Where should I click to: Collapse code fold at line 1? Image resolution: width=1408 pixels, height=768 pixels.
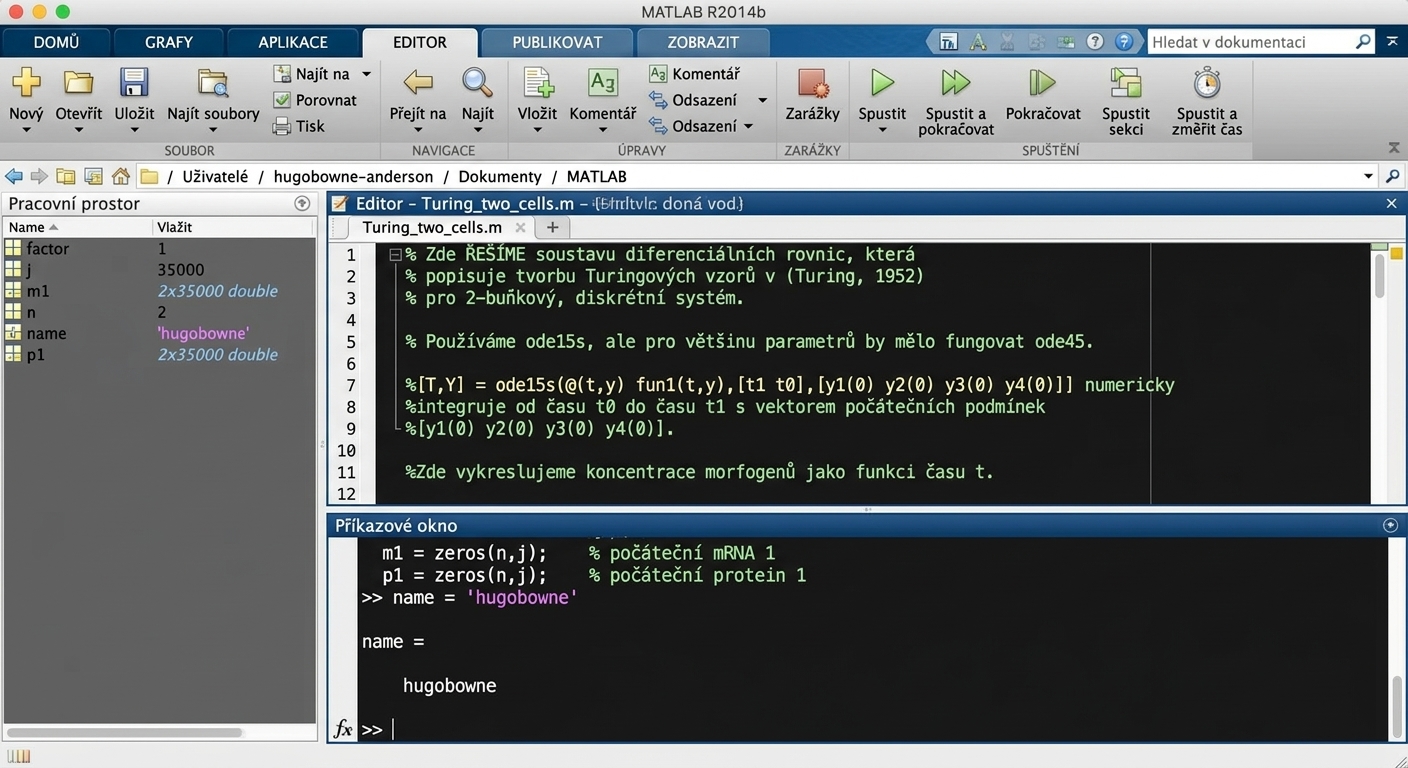pyautogui.click(x=395, y=255)
